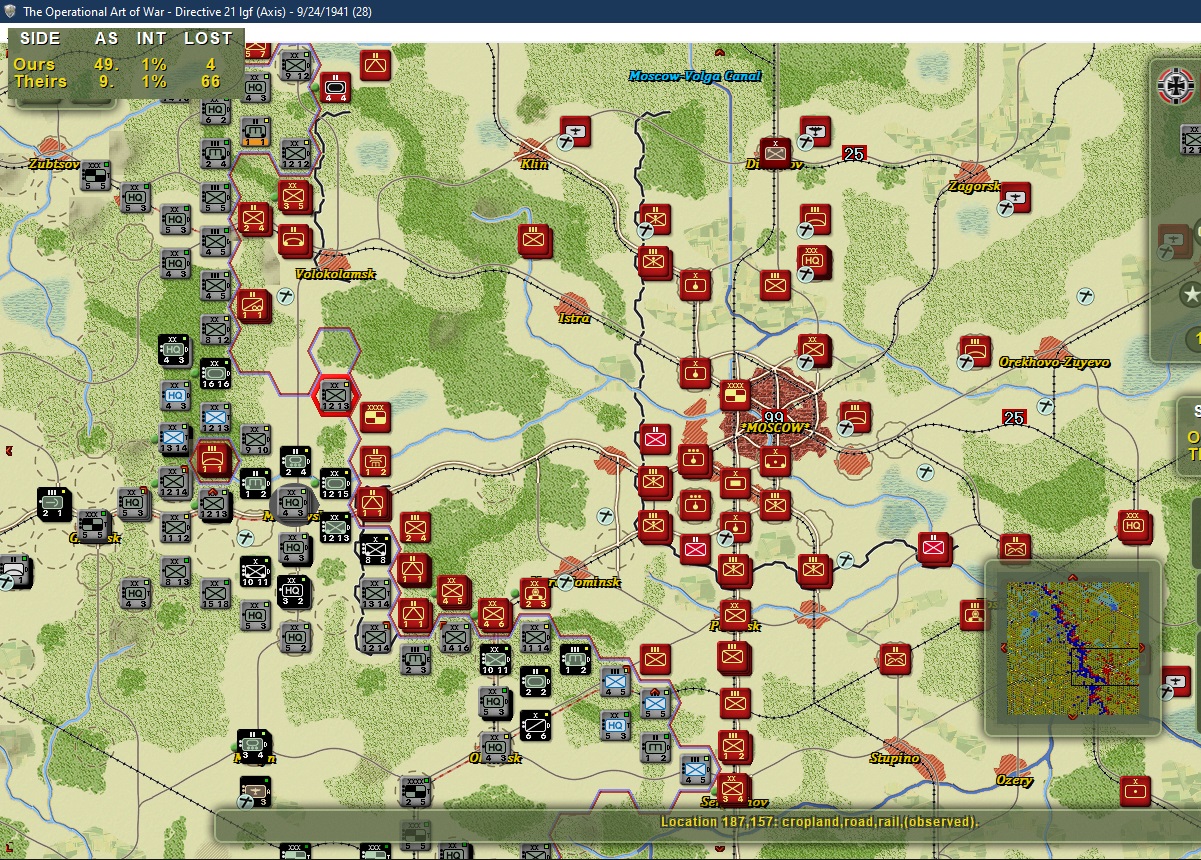Click the German cross emblem in the right panel
The width and height of the screenshot is (1201, 860).
tap(1177, 86)
